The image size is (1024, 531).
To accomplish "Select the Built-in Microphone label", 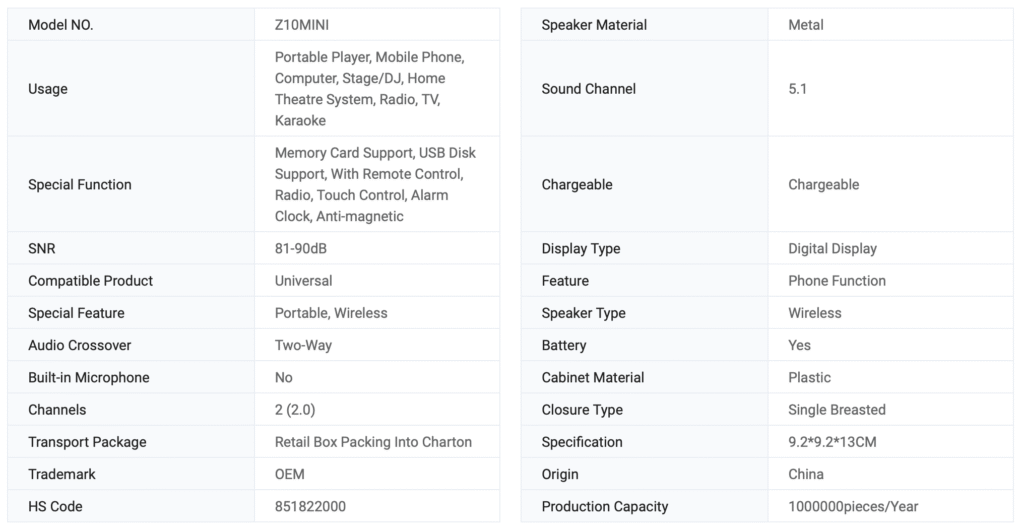I will [x=89, y=377].
